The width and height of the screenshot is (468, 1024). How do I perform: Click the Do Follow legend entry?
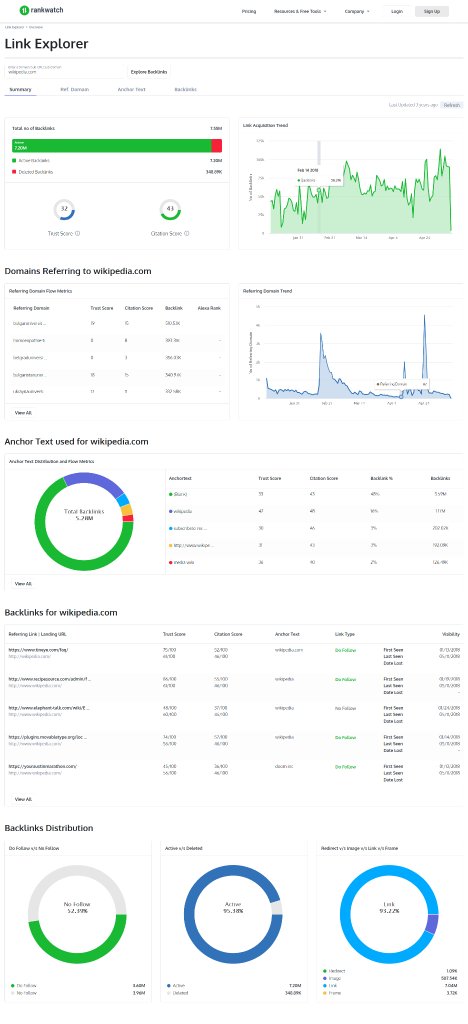[x=24, y=985]
